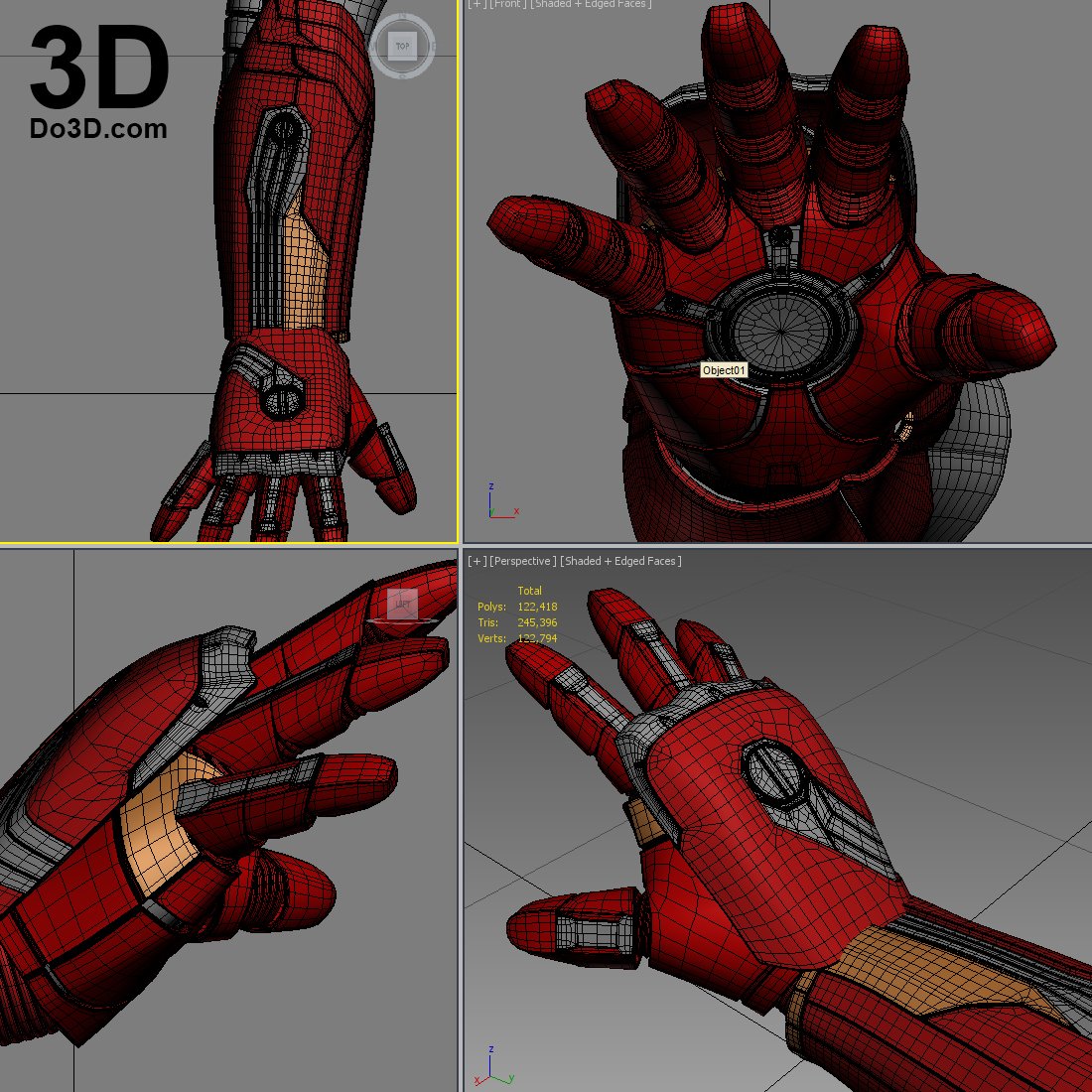Click the Verts count 122,794
1092x1092 pixels.
537,638
